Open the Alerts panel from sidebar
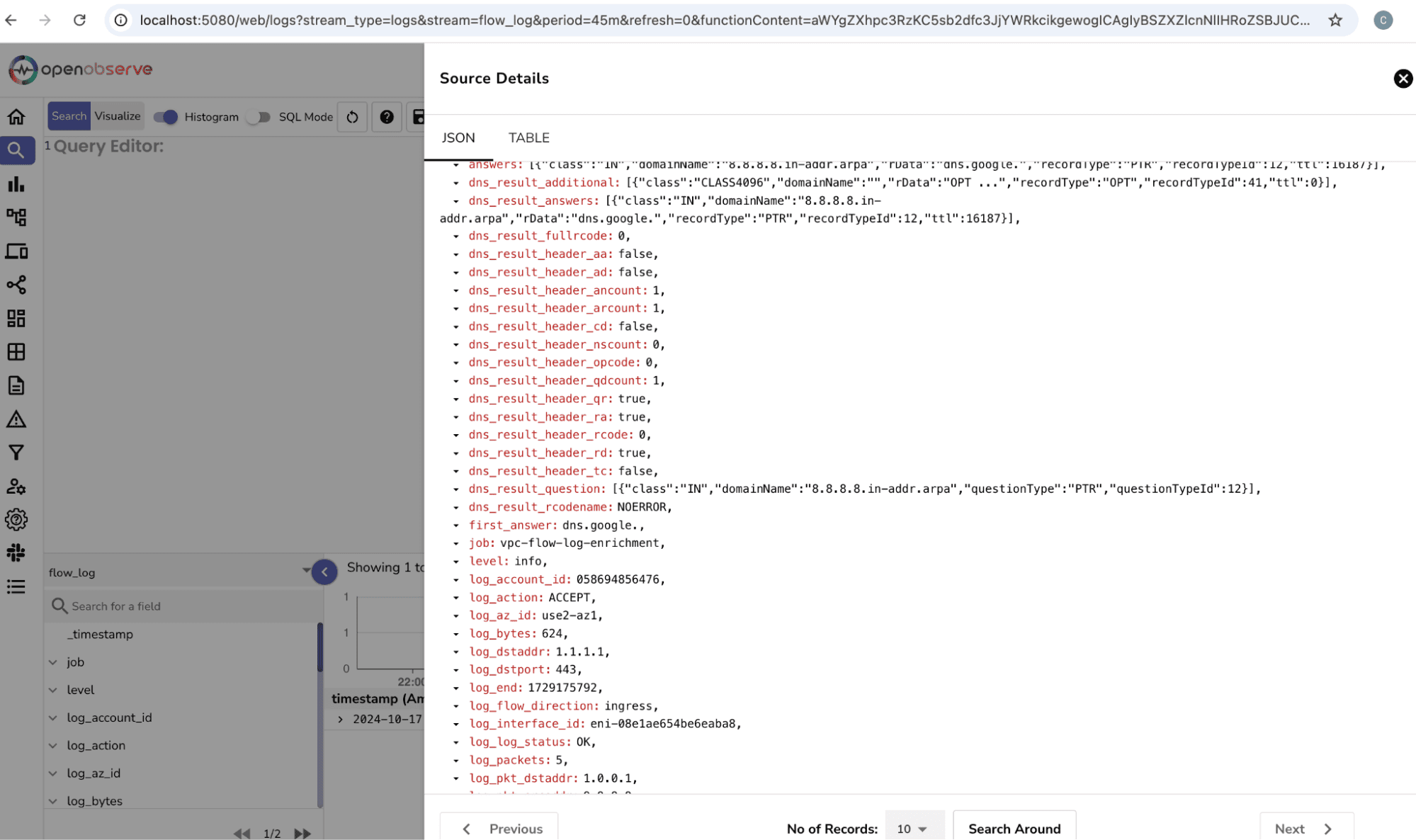The width and height of the screenshot is (1416, 840). pyautogui.click(x=16, y=419)
